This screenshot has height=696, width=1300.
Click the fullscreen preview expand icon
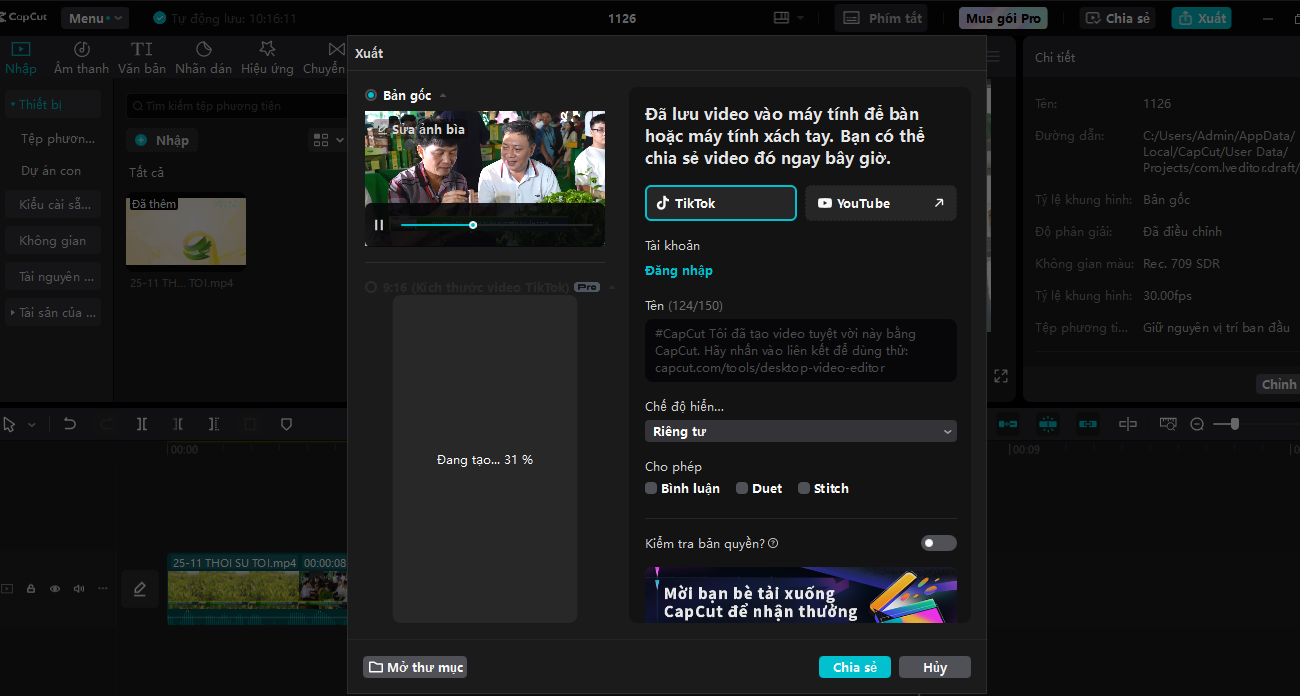click(x=1001, y=376)
